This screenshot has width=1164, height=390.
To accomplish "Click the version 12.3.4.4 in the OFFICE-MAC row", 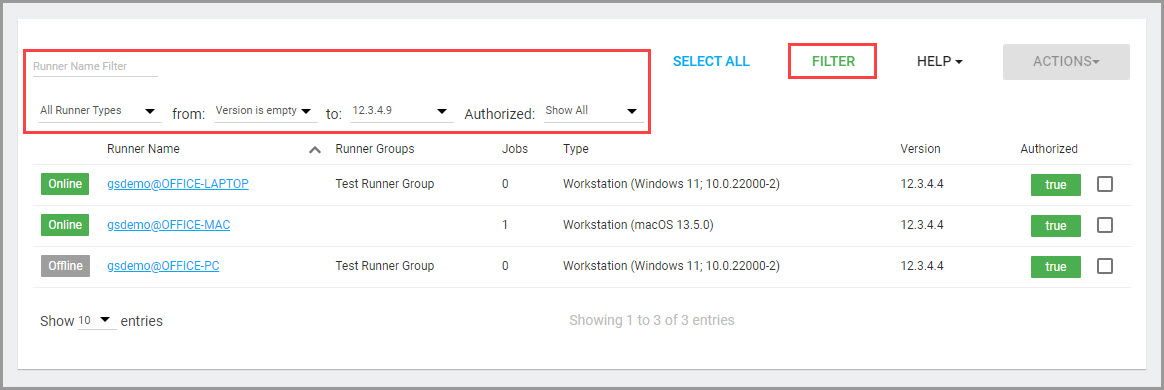I will coord(923,224).
